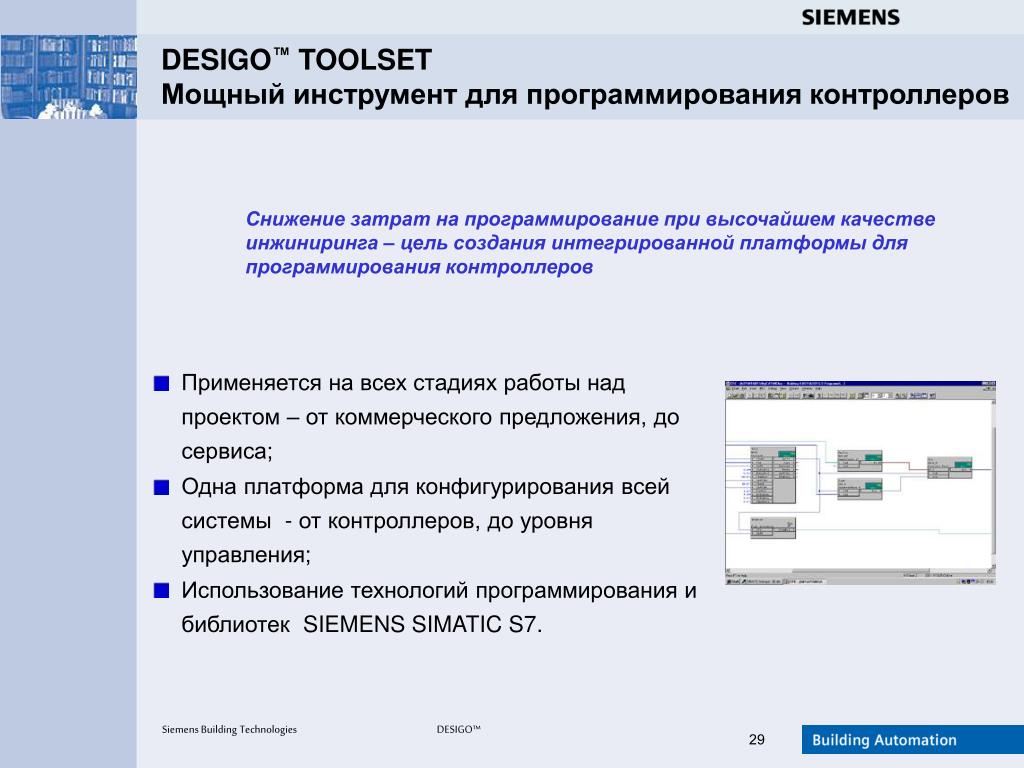Click the blue square bullet beside "Применяется"

click(161, 383)
